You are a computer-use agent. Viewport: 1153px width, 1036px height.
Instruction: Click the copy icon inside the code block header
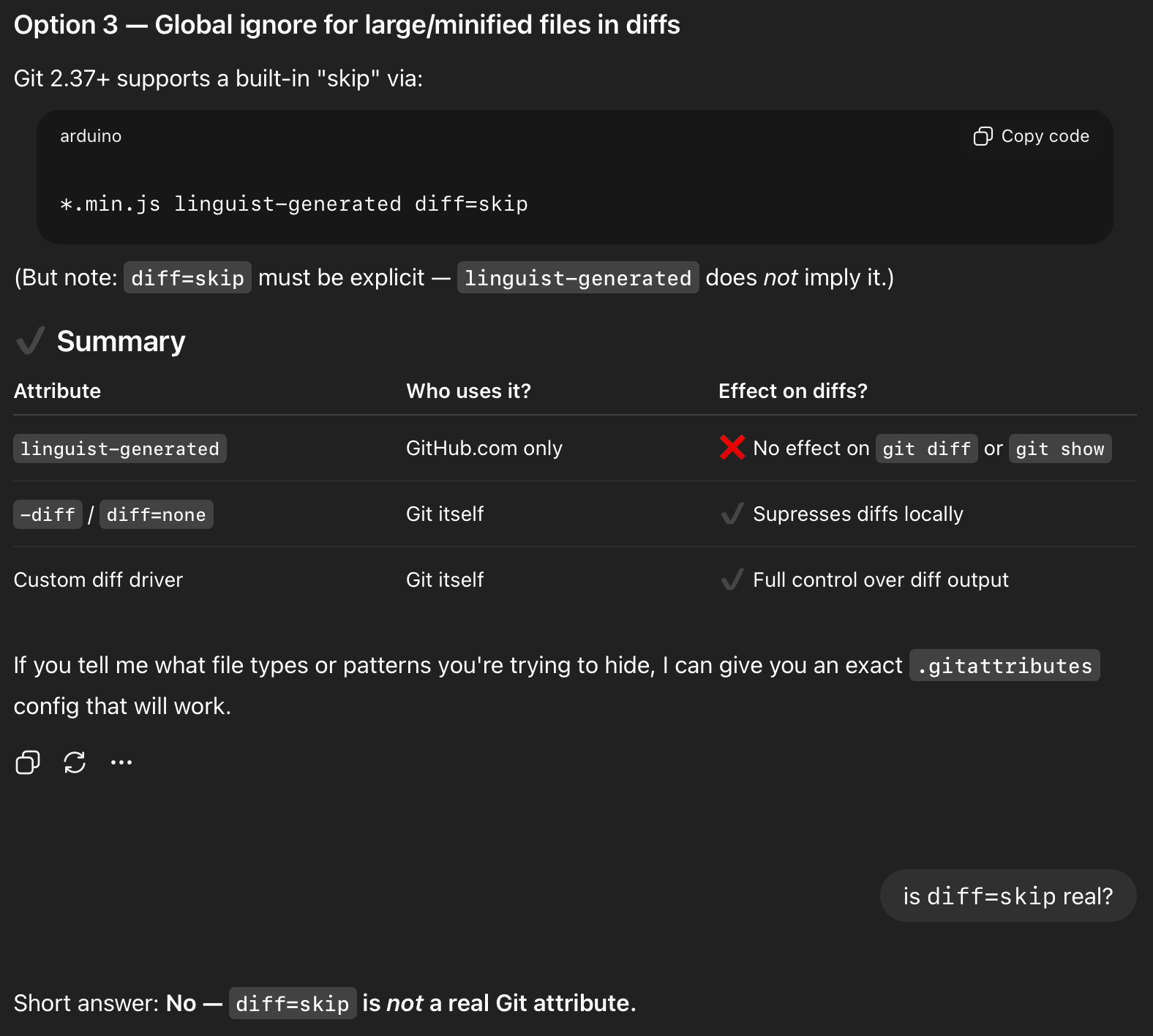pos(983,137)
